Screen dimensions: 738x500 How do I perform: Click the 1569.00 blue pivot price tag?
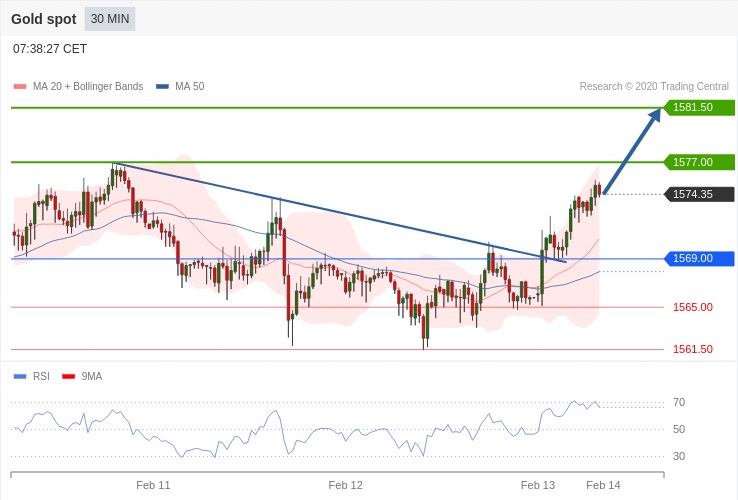click(699, 258)
